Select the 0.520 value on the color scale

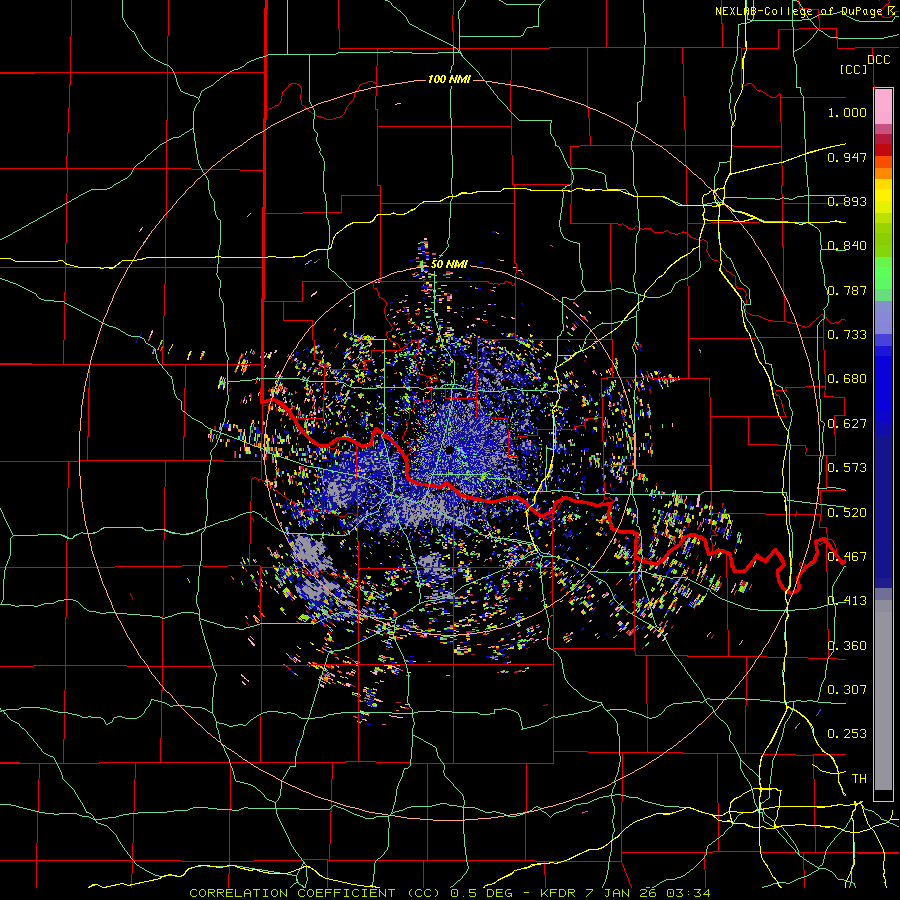847,513
